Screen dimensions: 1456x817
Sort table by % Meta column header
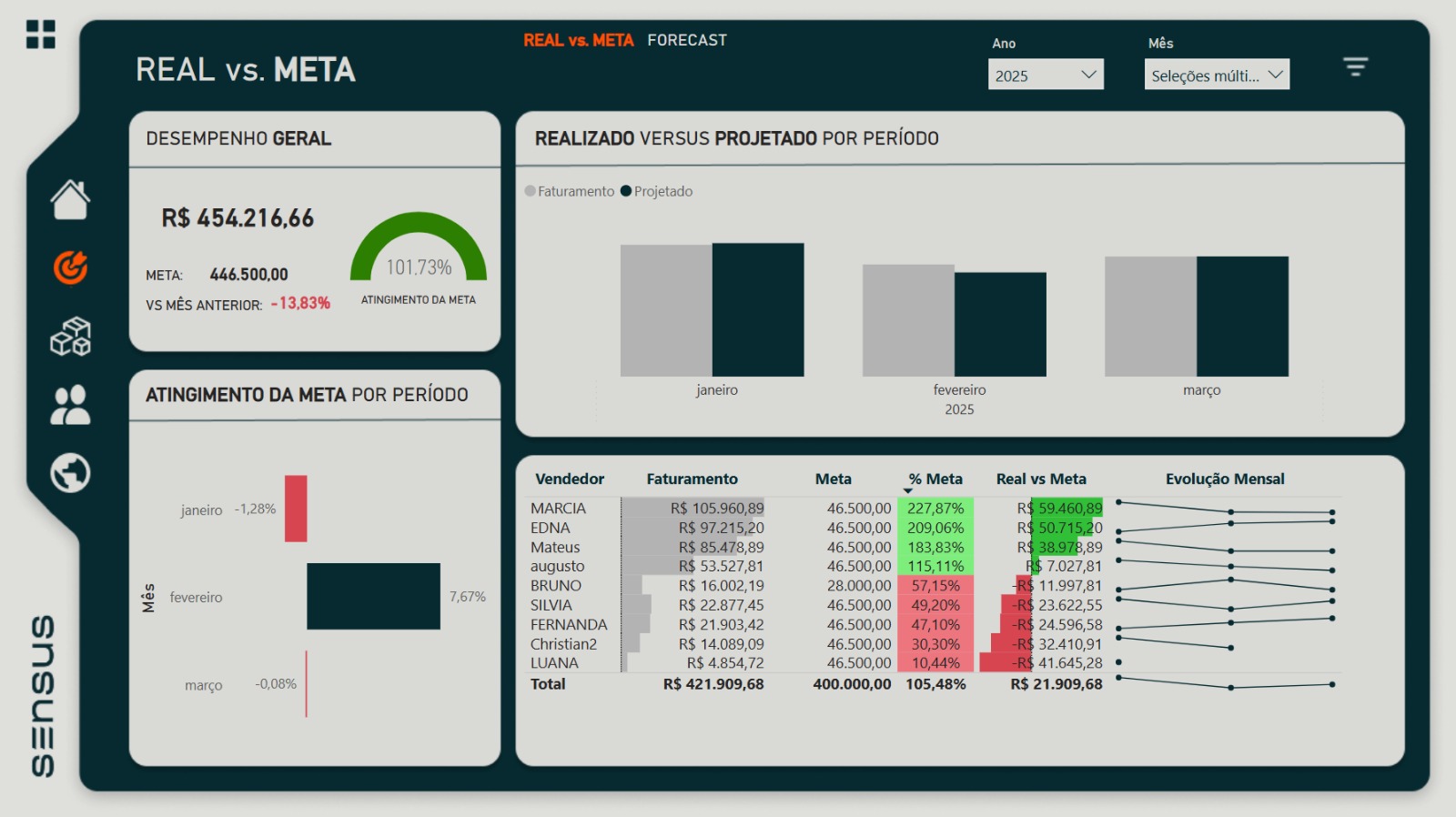[935, 479]
